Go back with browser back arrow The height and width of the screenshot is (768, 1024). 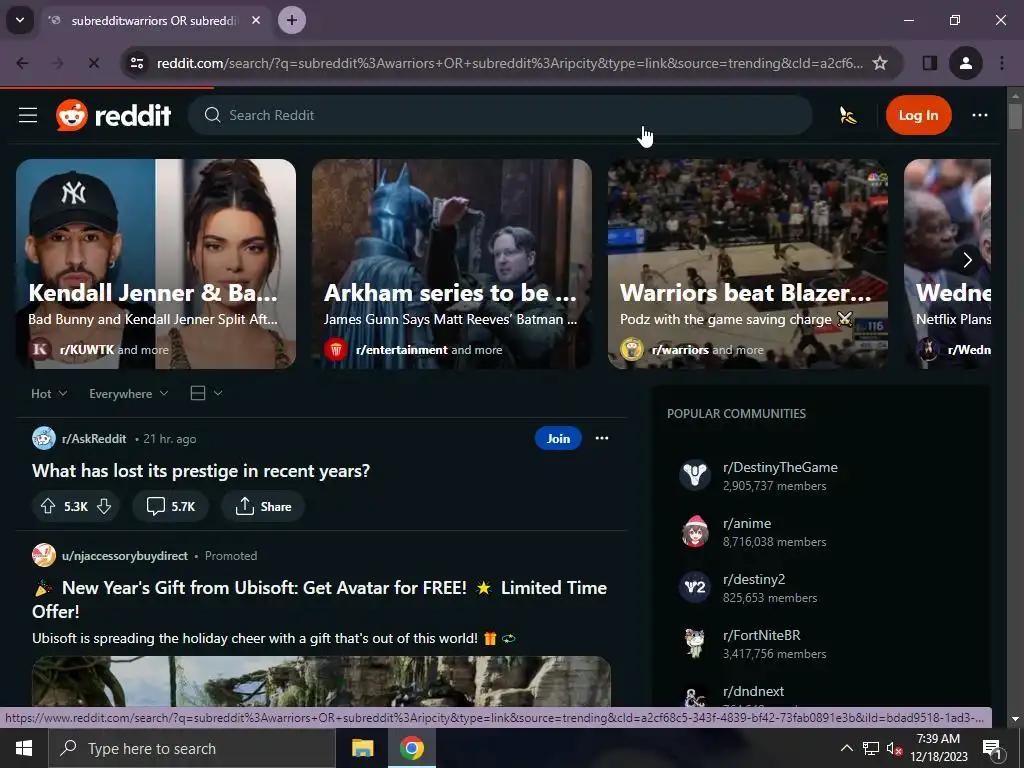click(22, 63)
